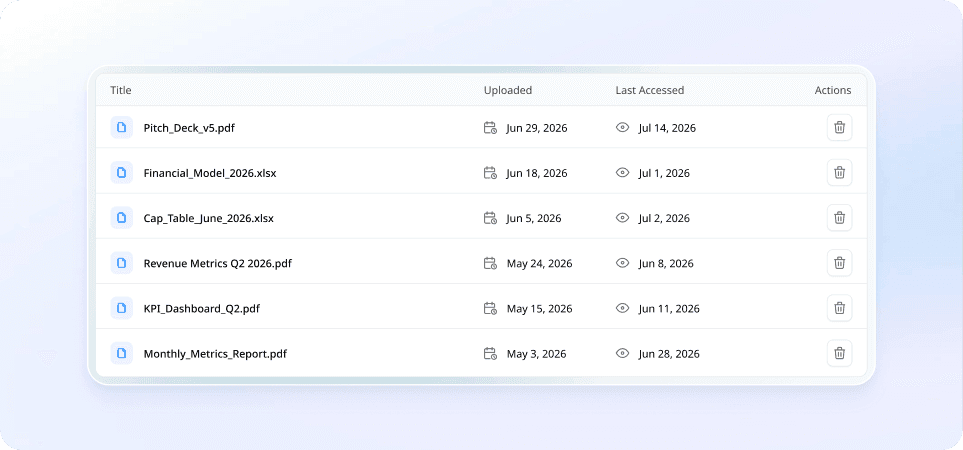Click calendar icon beside May 3, 2026
Viewport: 963px width, 450px height.
tap(490, 353)
